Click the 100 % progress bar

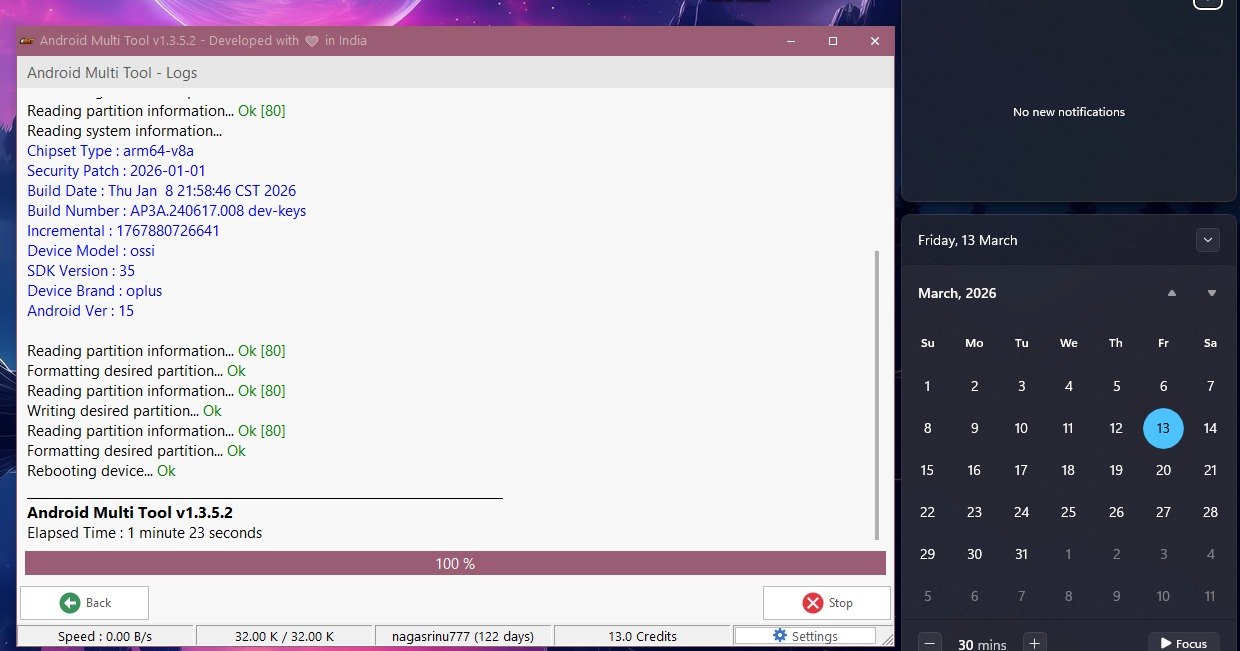pos(455,564)
